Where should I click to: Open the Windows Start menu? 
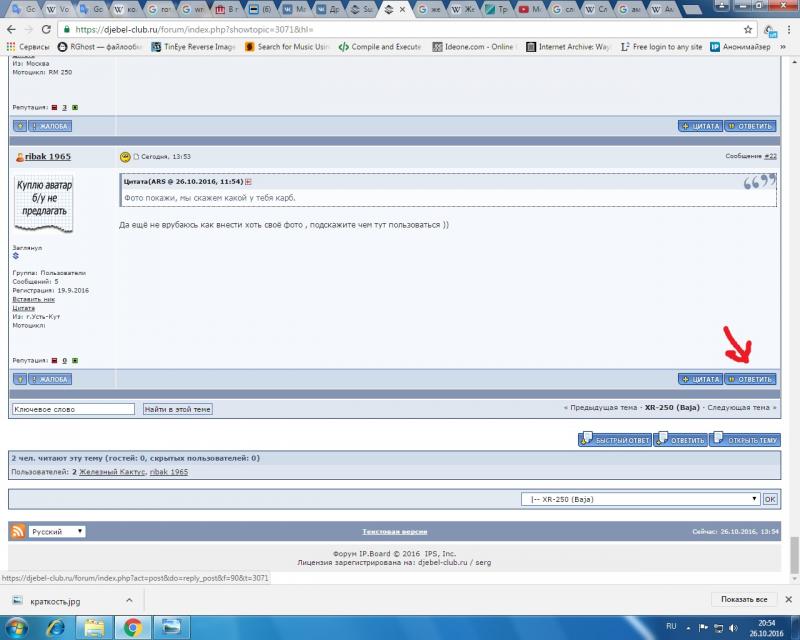(16, 627)
